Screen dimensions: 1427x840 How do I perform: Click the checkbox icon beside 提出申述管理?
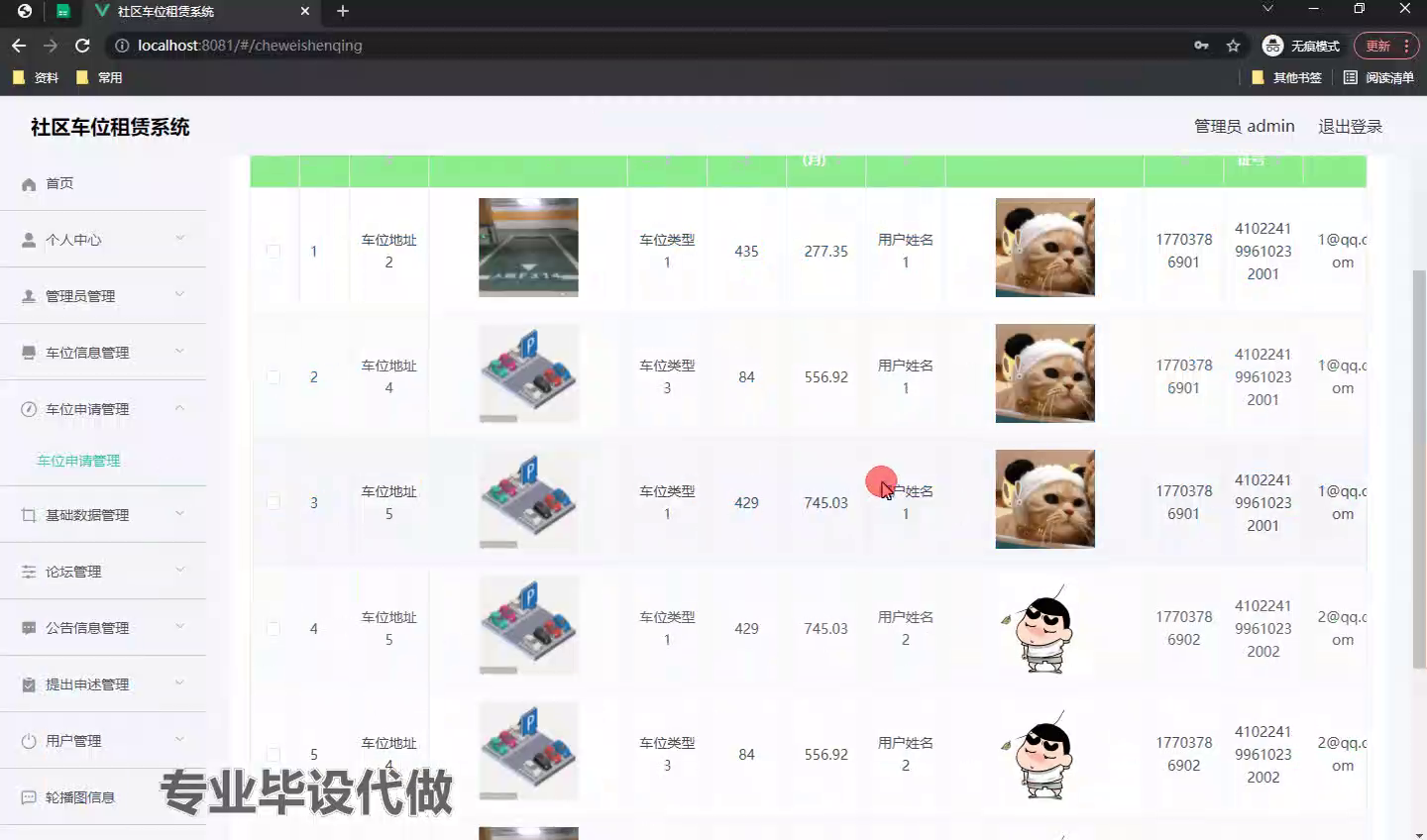pyautogui.click(x=29, y=684)
